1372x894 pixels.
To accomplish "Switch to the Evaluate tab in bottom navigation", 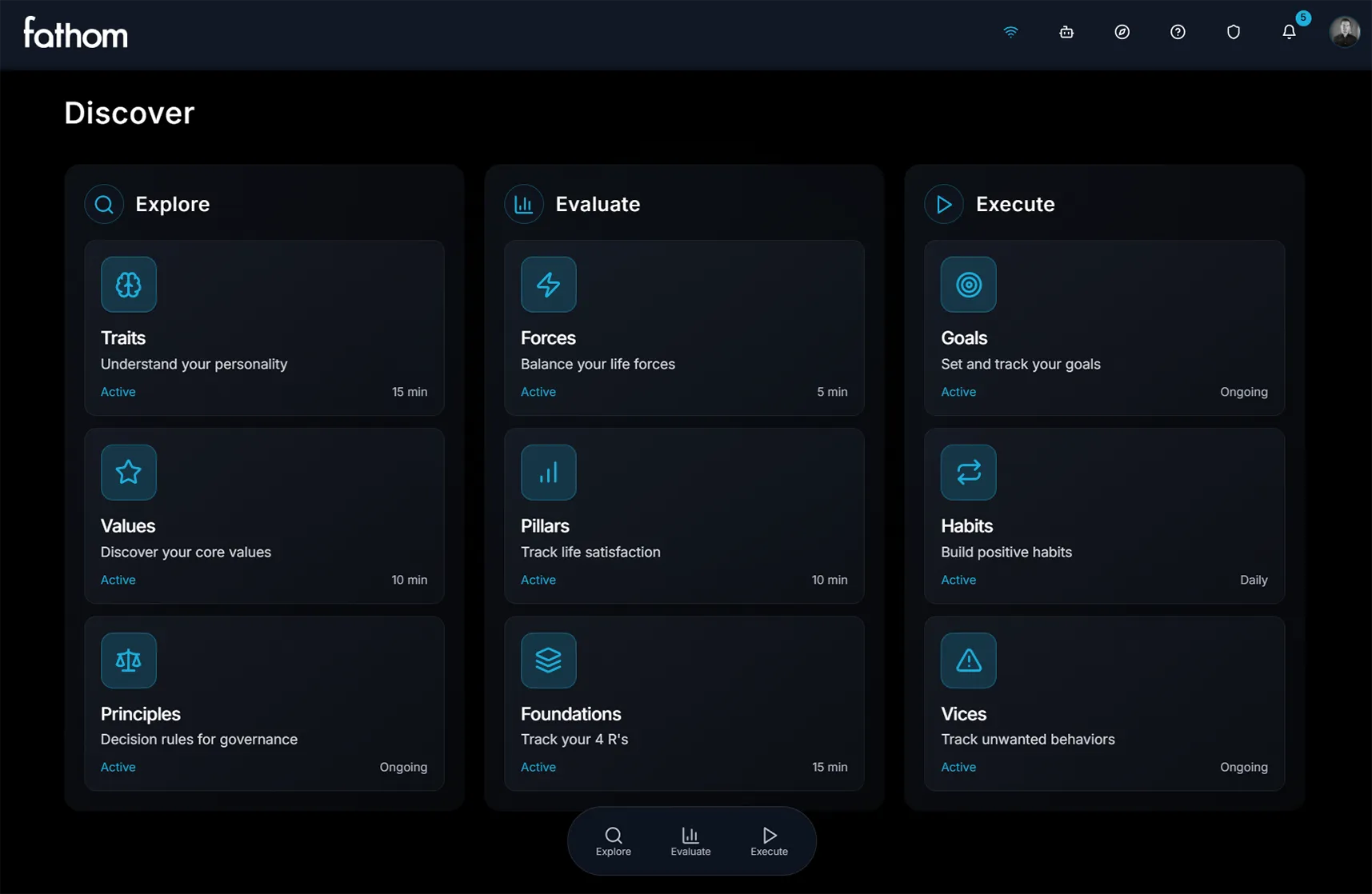I will click(x=690, y=840).
